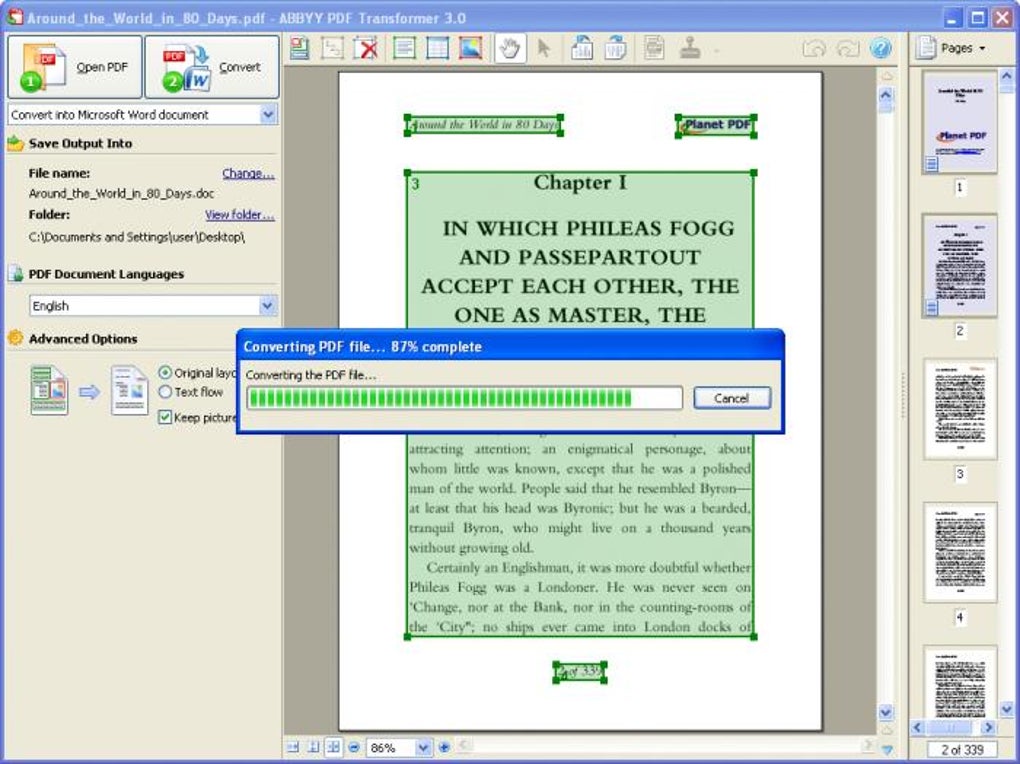Click the Change... file name link

(x=248, y=173)
